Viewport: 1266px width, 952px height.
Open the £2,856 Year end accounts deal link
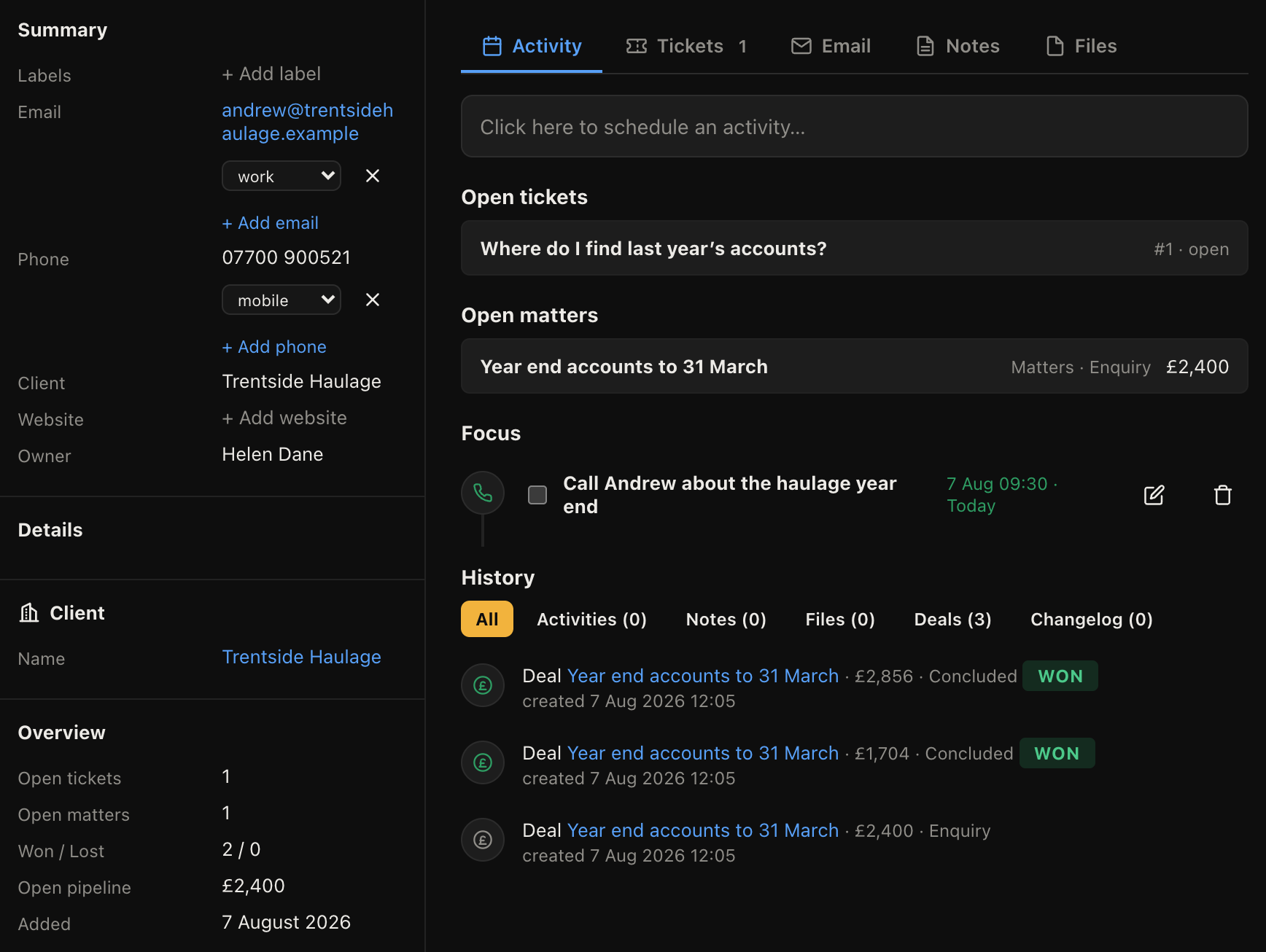pos(703,676)
